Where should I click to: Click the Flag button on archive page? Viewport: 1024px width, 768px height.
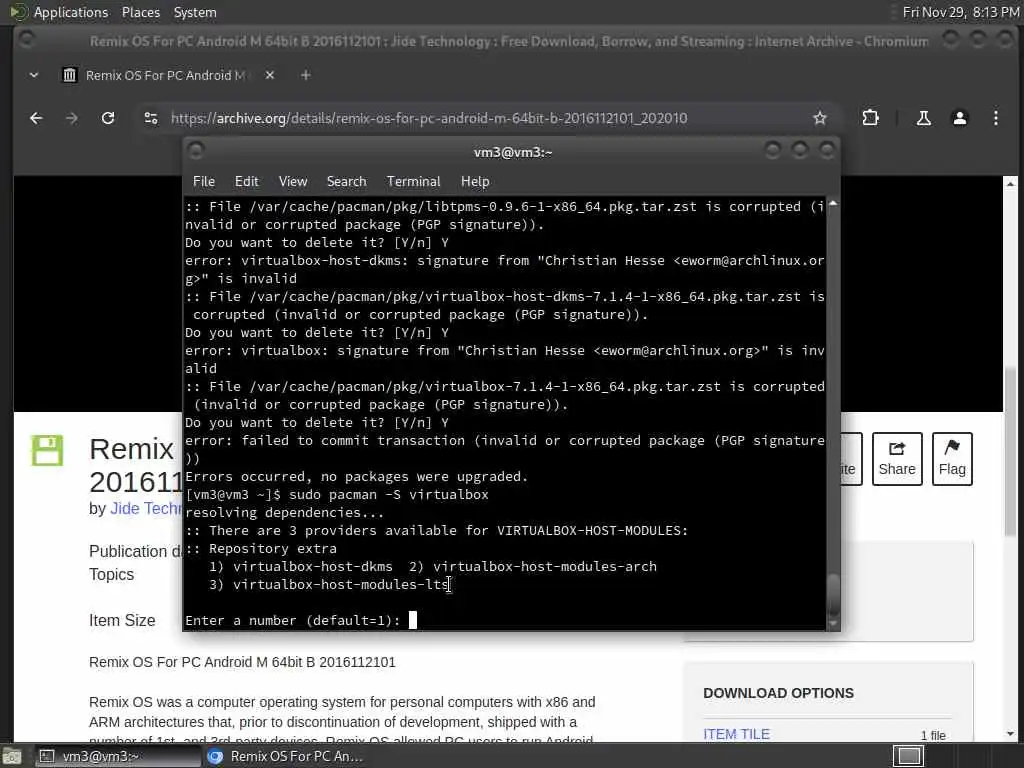952,458
